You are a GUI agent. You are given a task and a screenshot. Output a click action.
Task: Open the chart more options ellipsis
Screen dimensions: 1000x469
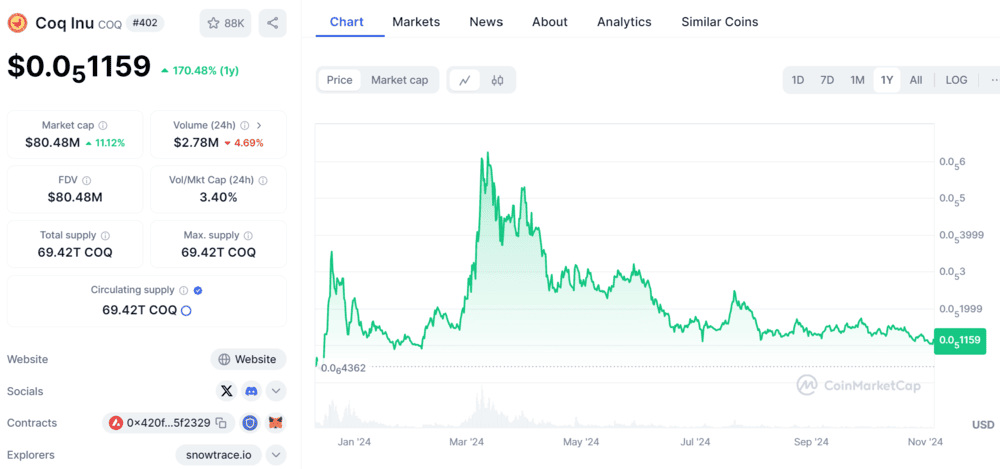[x=994, y=80]
